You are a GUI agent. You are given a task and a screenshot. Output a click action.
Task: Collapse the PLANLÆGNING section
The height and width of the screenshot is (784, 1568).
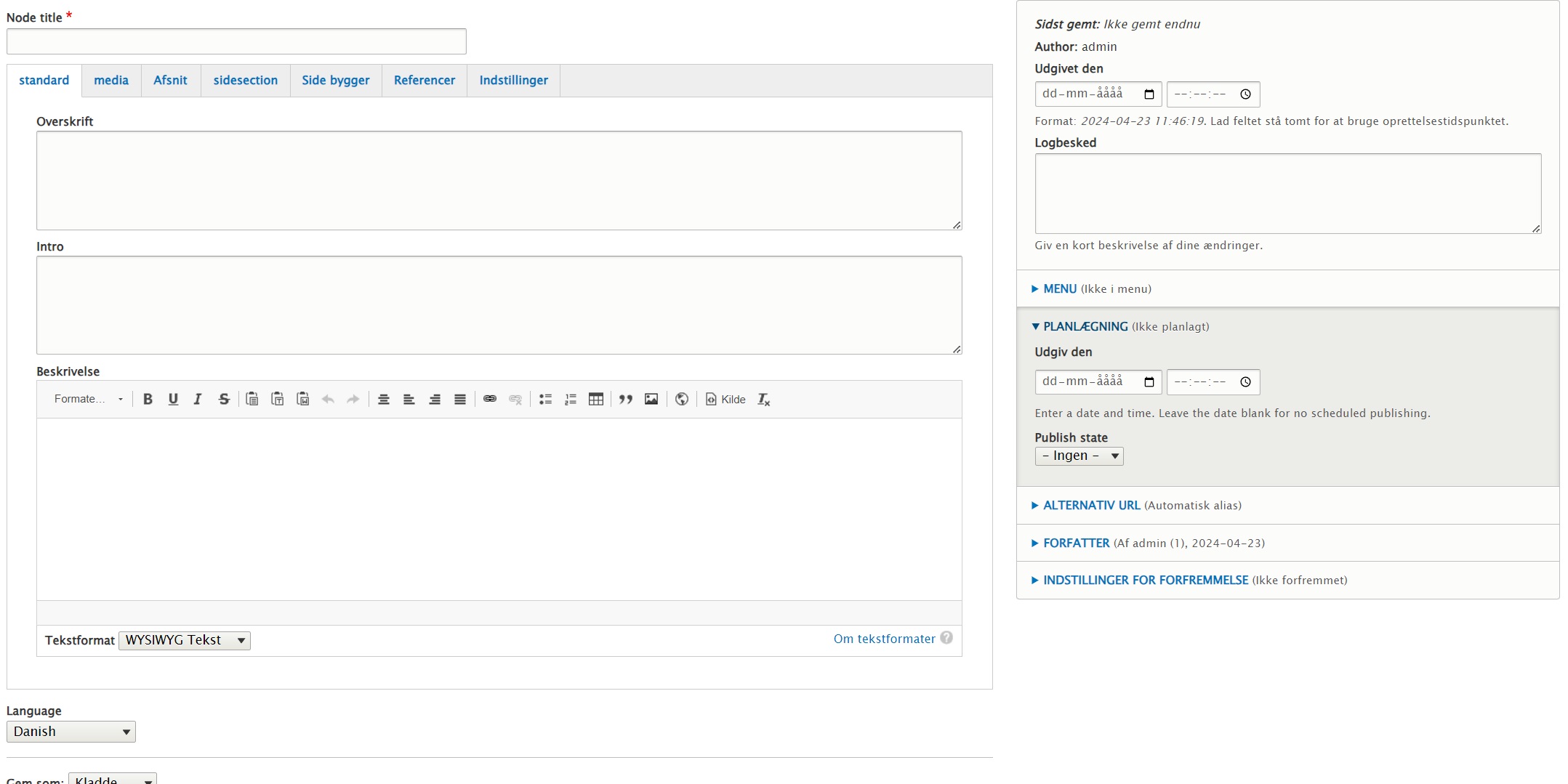[1085, 327]
